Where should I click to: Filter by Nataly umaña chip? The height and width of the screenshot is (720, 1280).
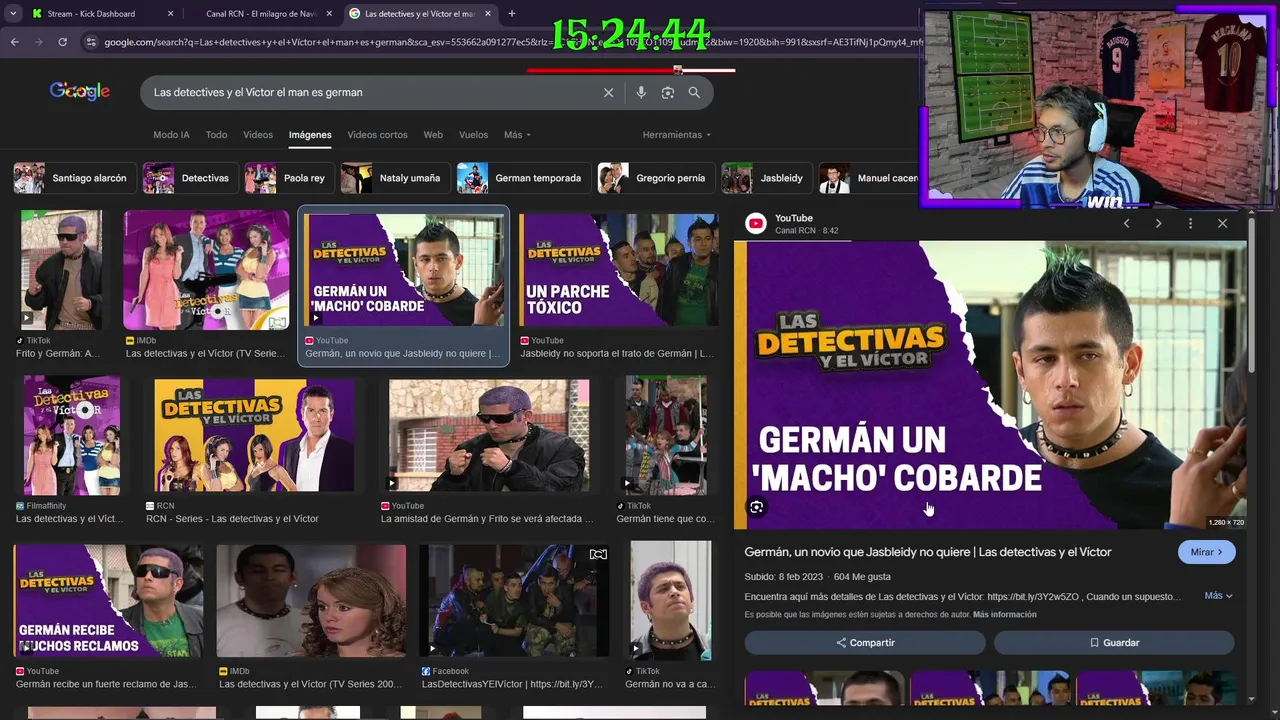click(x=394, y=178)
